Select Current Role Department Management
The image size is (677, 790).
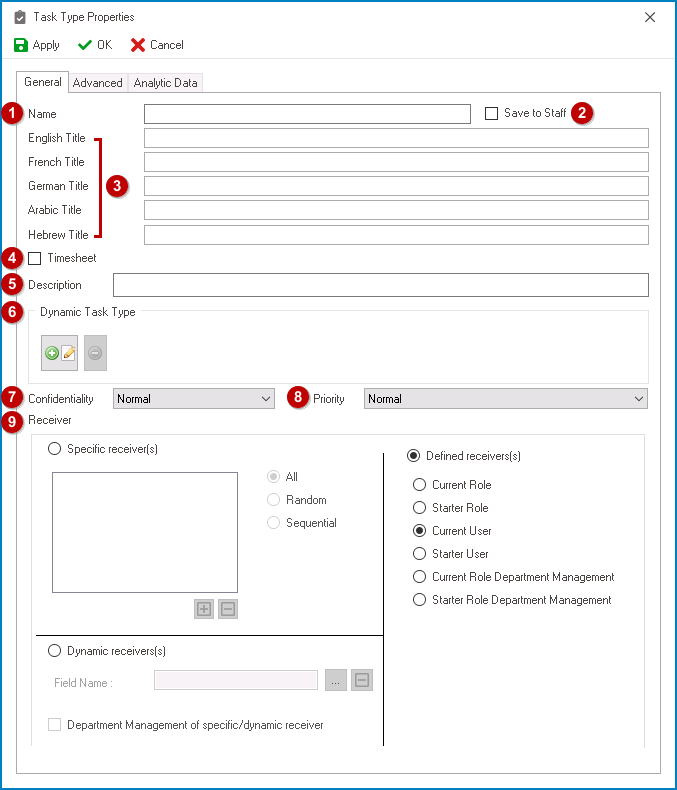click(x=419, y=576)
